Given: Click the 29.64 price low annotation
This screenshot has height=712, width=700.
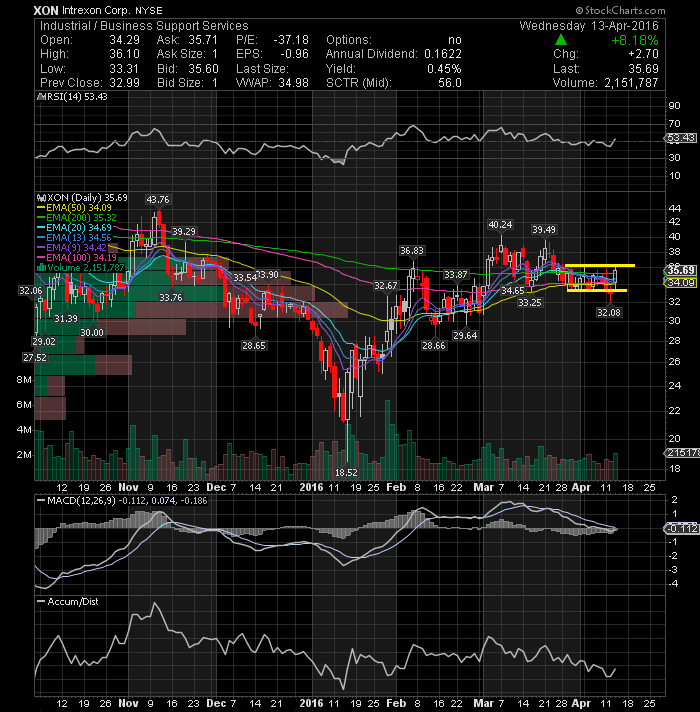Looking at the screenshot, I should (465, 336).
